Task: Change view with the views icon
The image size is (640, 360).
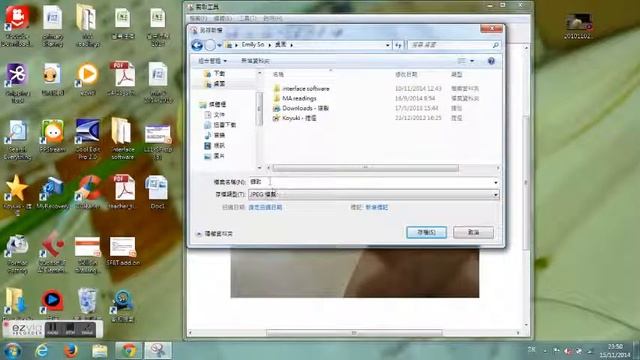Action: tap(461, 61)
